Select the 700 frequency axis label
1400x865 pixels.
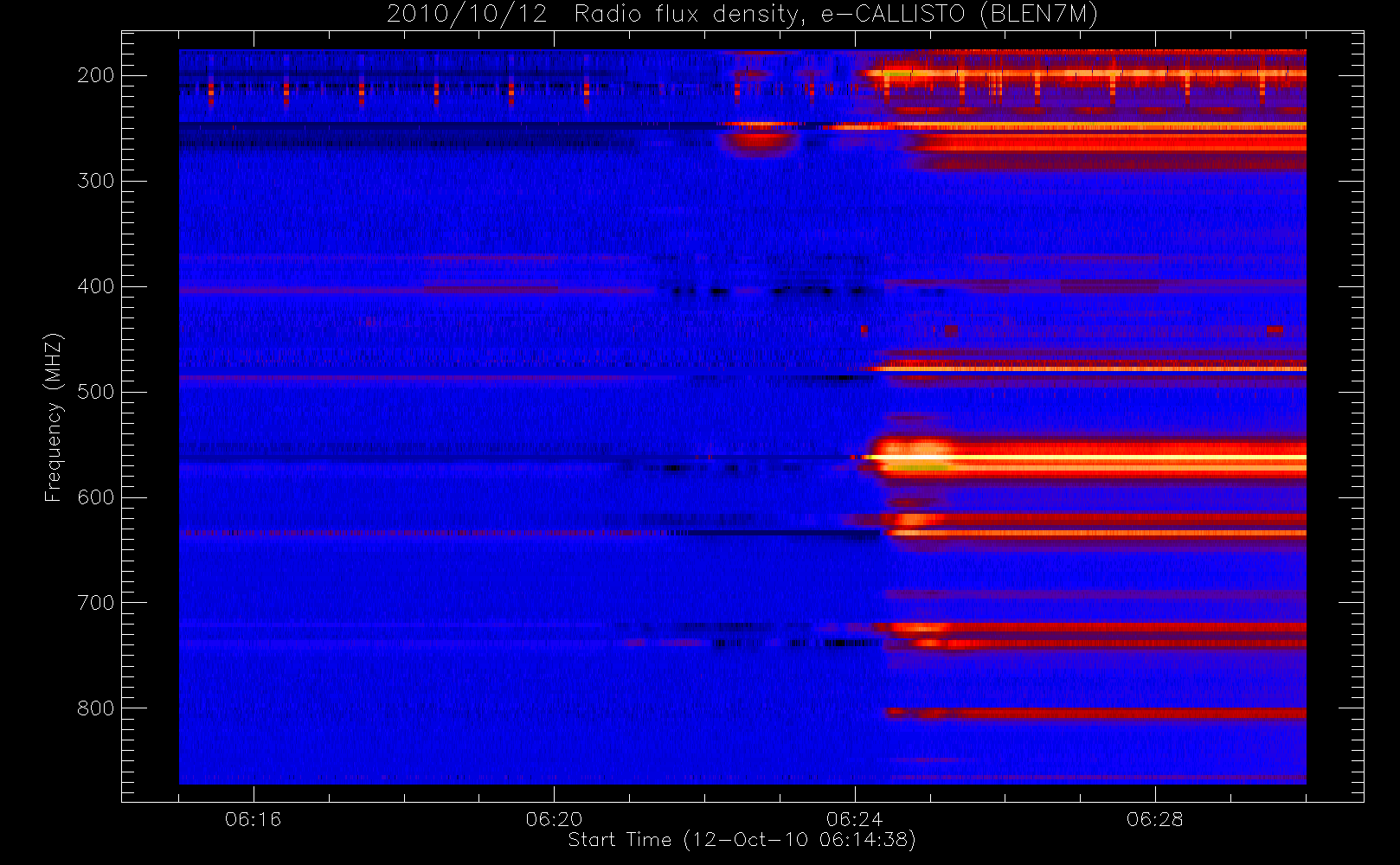[95, 603]
